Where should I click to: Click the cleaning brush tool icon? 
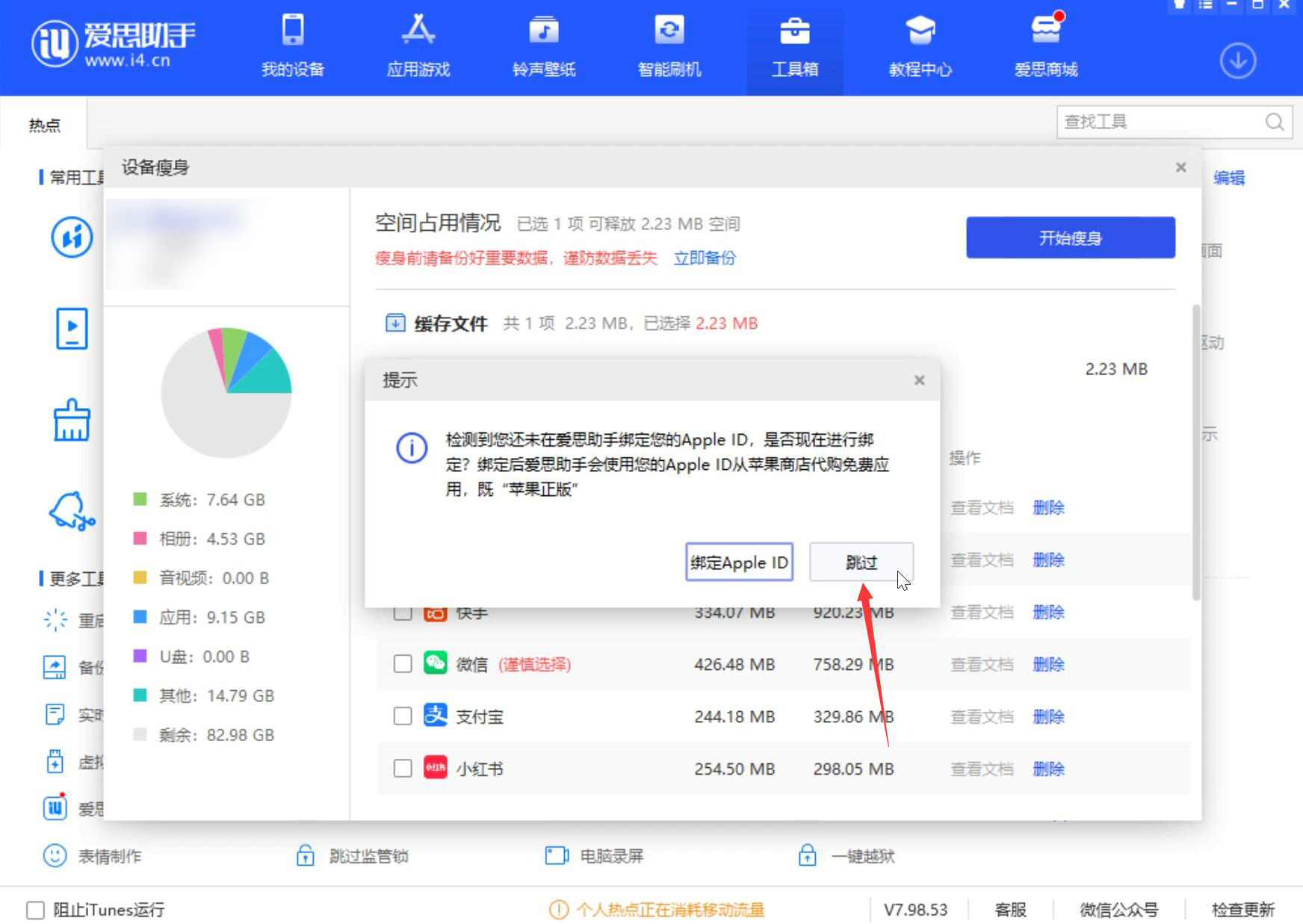pyautogui.click(x=72, y=421)
